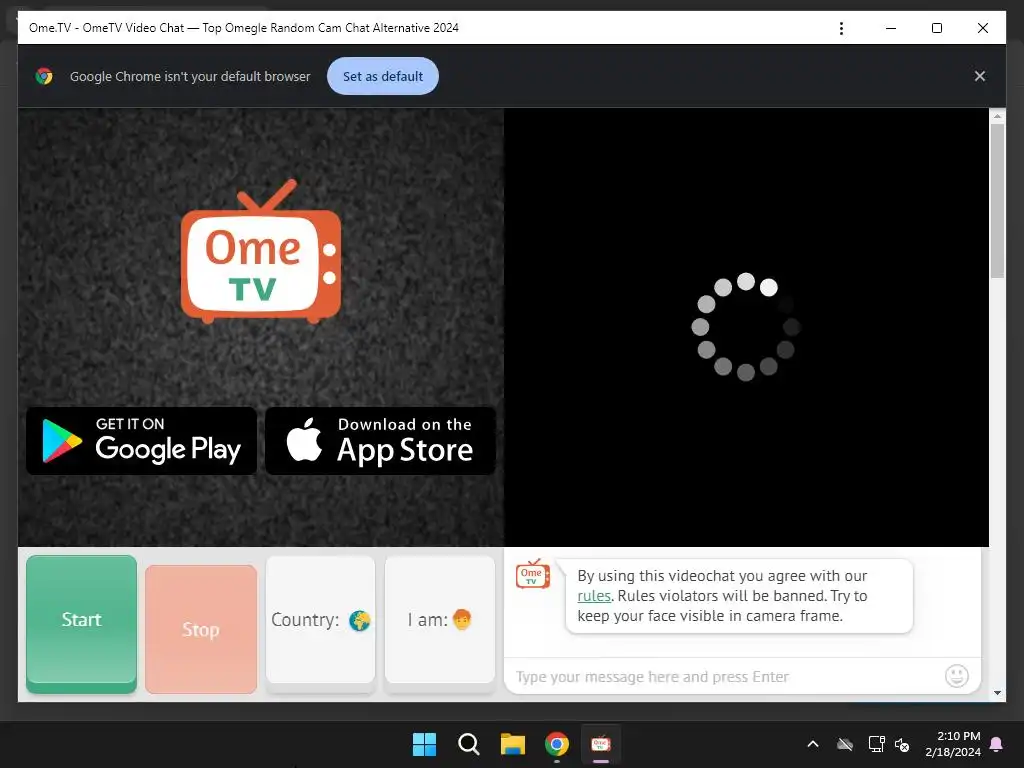
Task: Click the Get it on Google Play badge
Action: click(142, 441)
